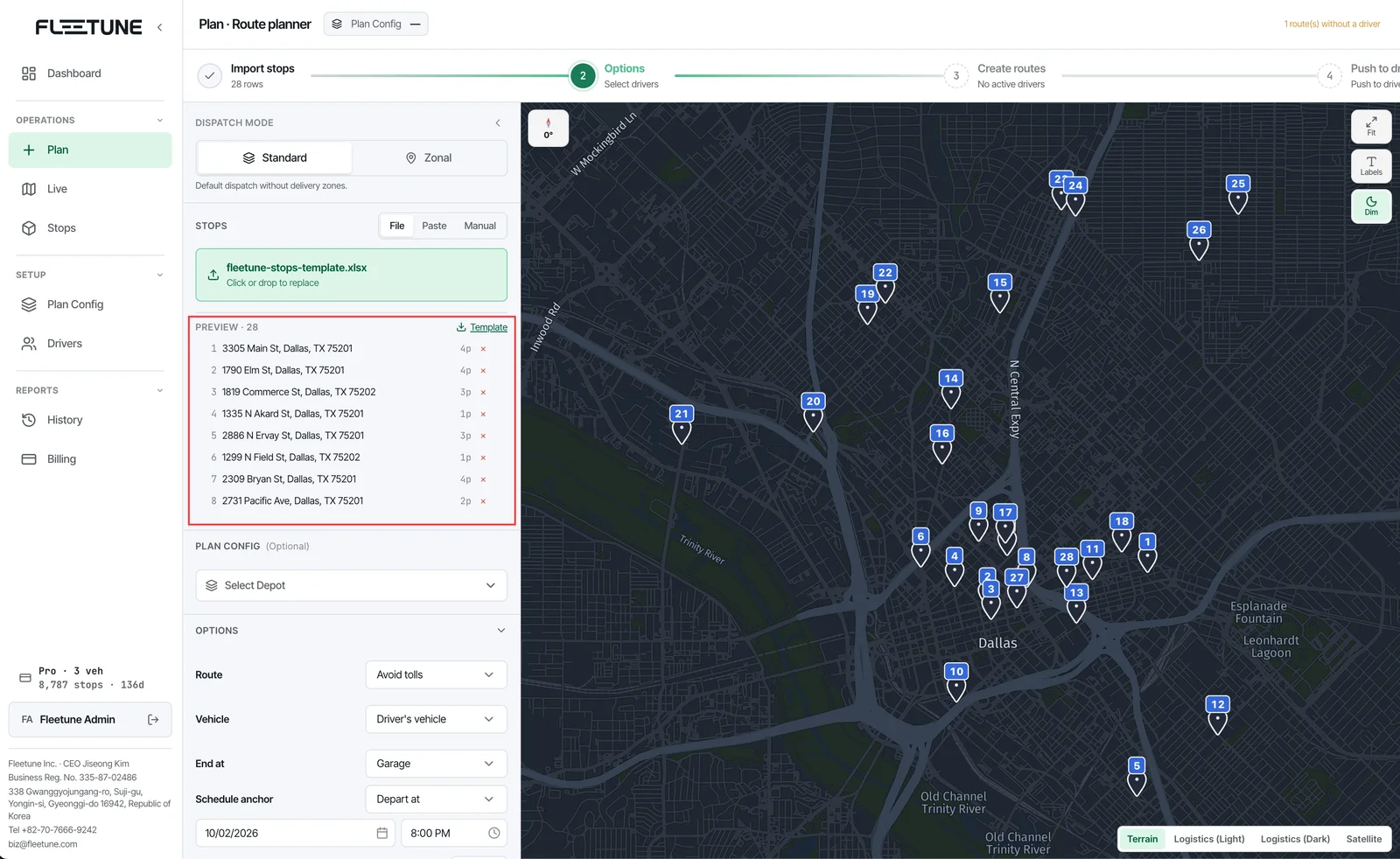Open the Billing page

(x=90, y=459)
